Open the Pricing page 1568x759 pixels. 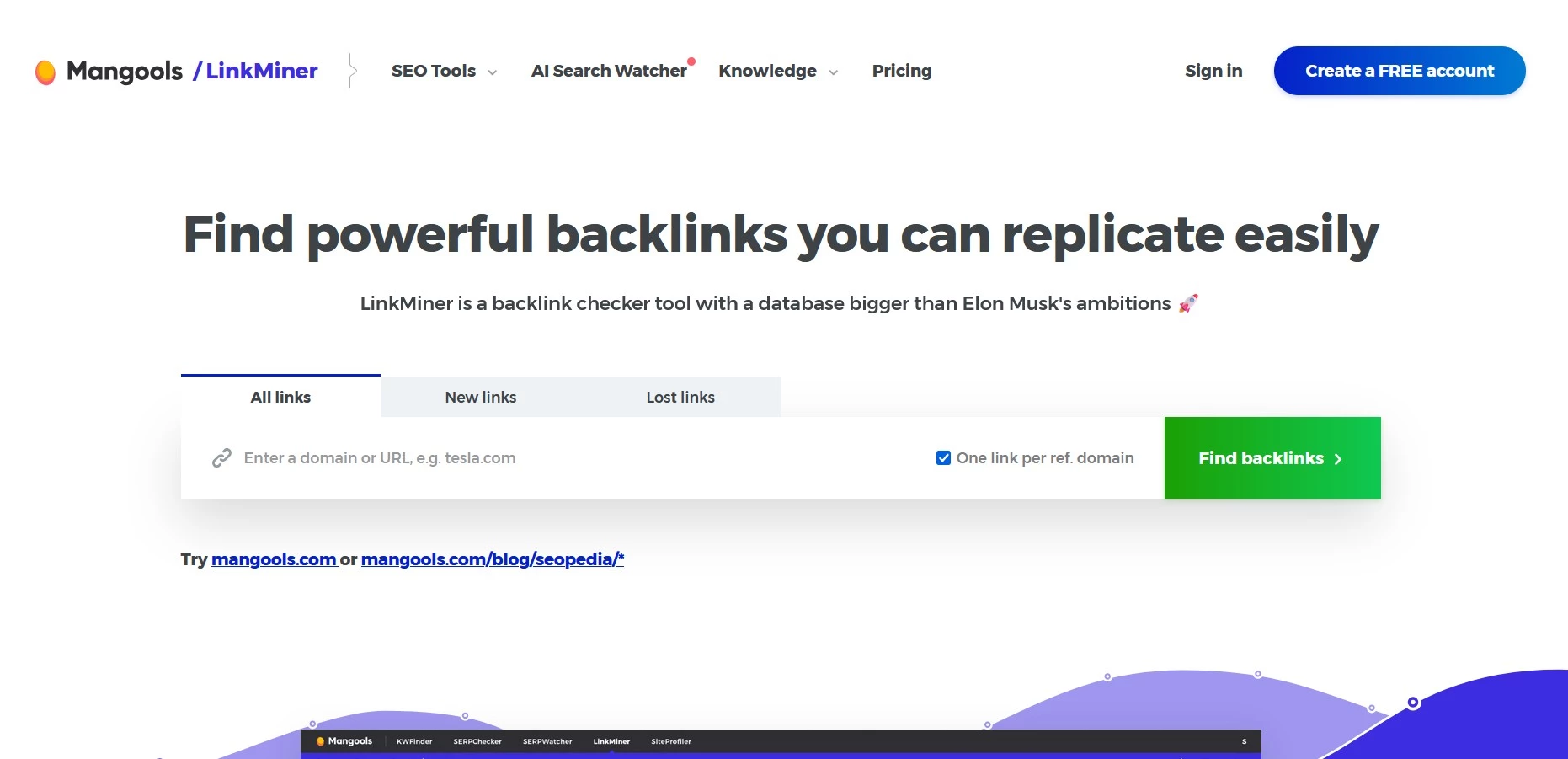(902, 71)
